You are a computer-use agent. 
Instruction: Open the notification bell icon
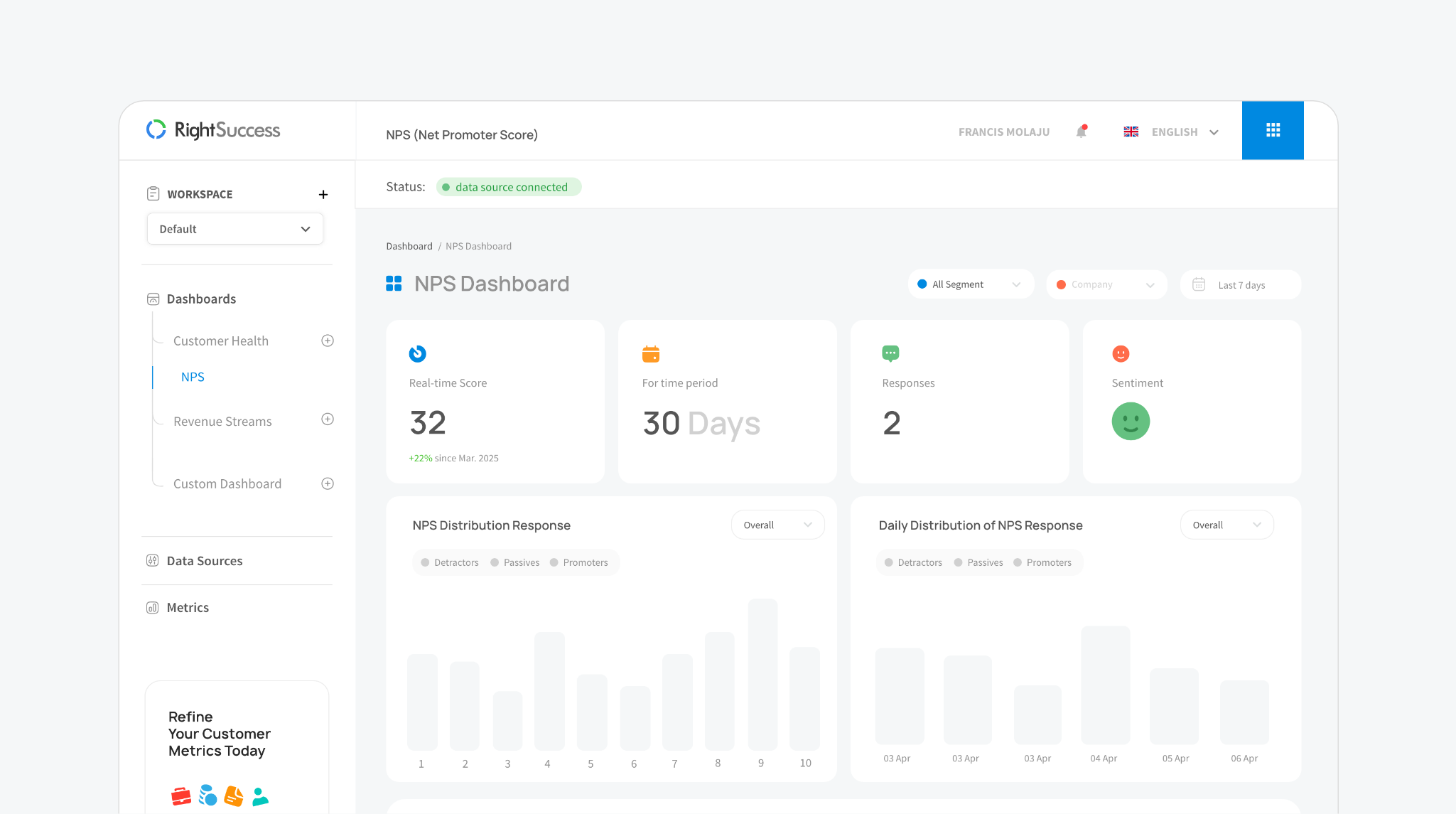[x=1081, y=132]
